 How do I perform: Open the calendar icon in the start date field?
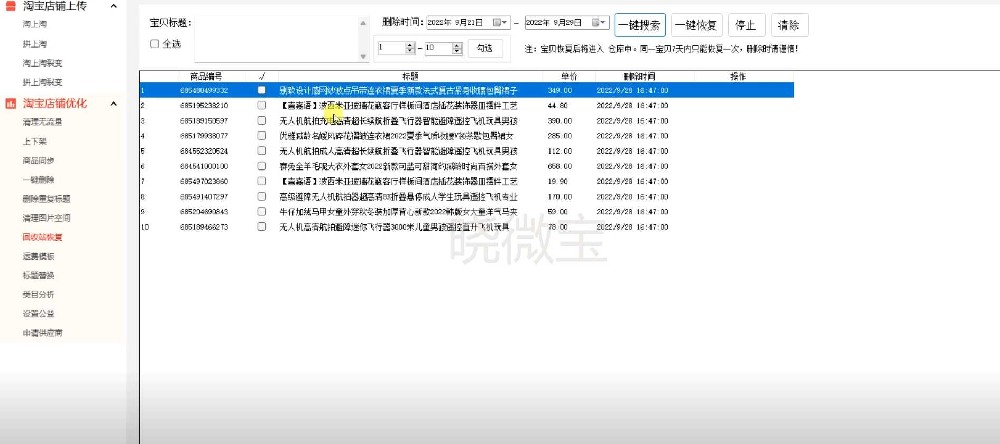(x=497, y=22)
